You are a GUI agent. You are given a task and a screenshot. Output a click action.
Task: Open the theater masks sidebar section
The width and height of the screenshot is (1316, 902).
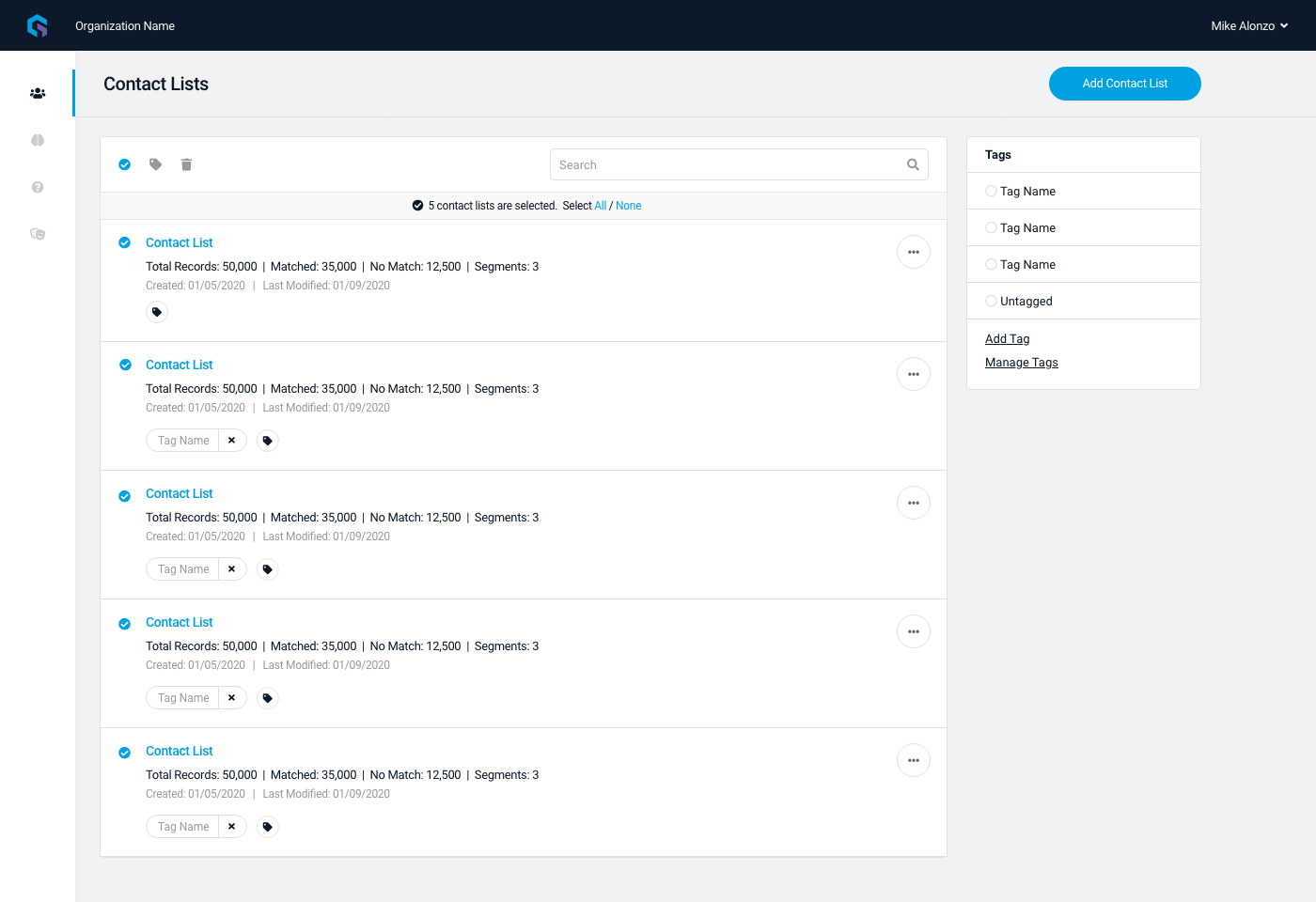coord(38,234)
